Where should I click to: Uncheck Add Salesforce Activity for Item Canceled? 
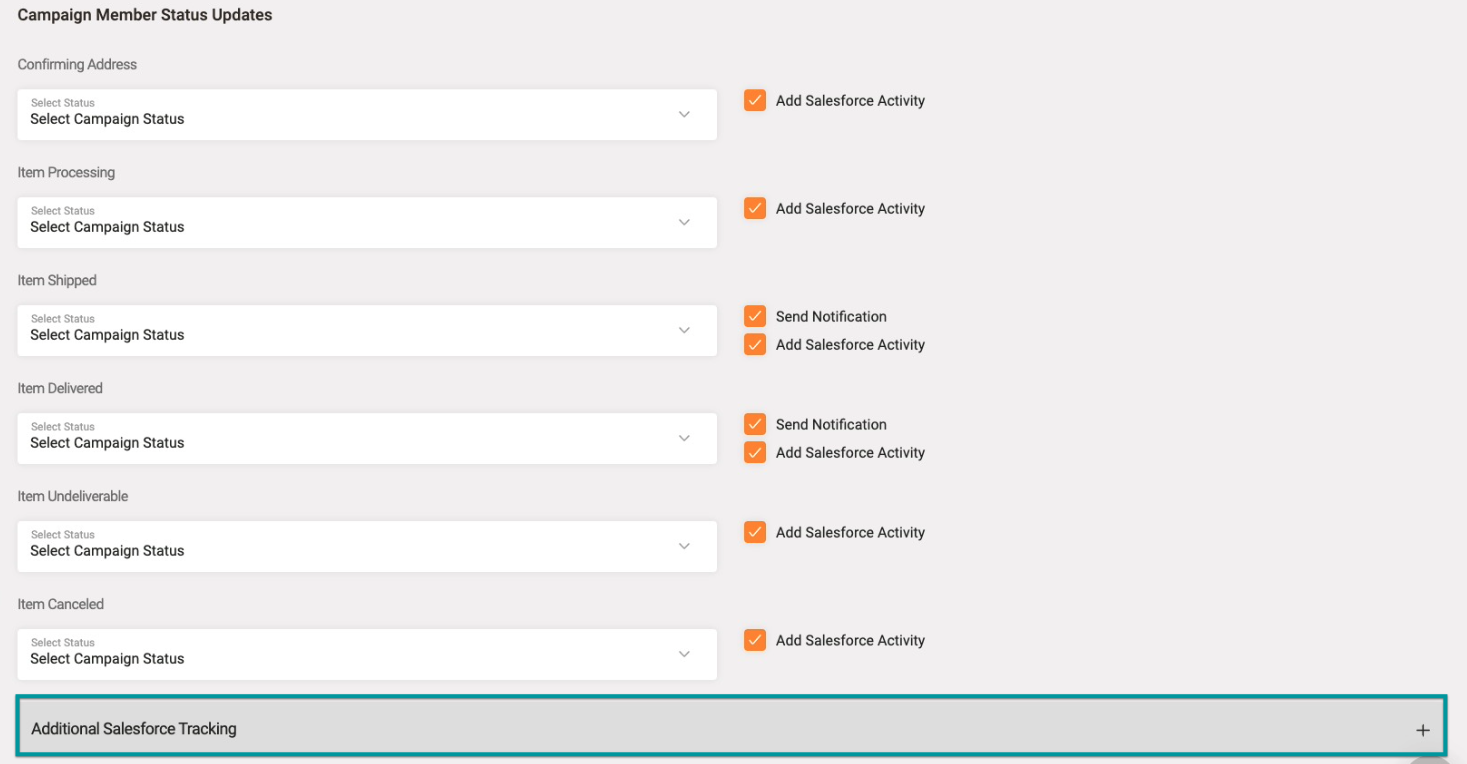[755, 641]
